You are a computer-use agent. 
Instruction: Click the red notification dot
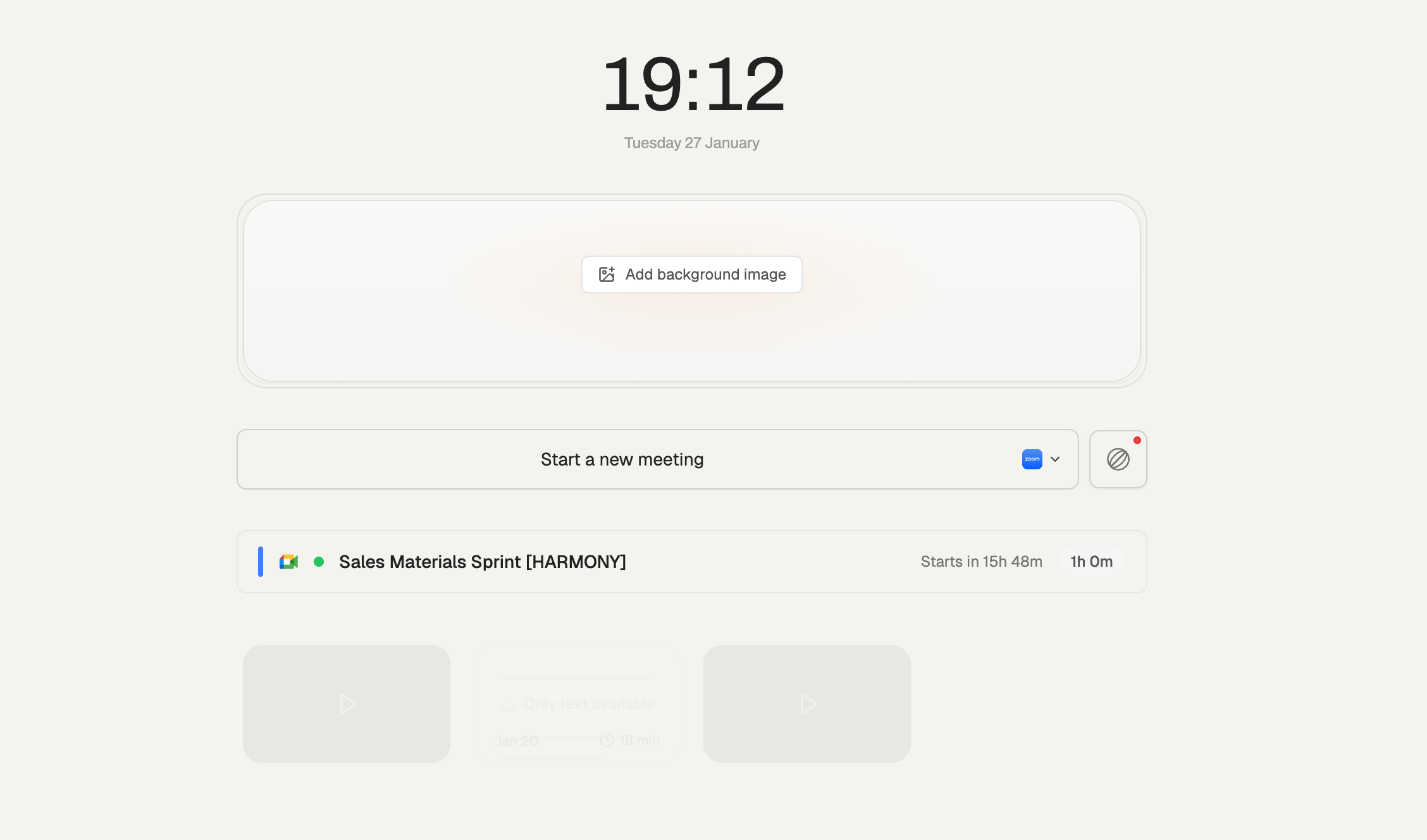coord(1137,440)
